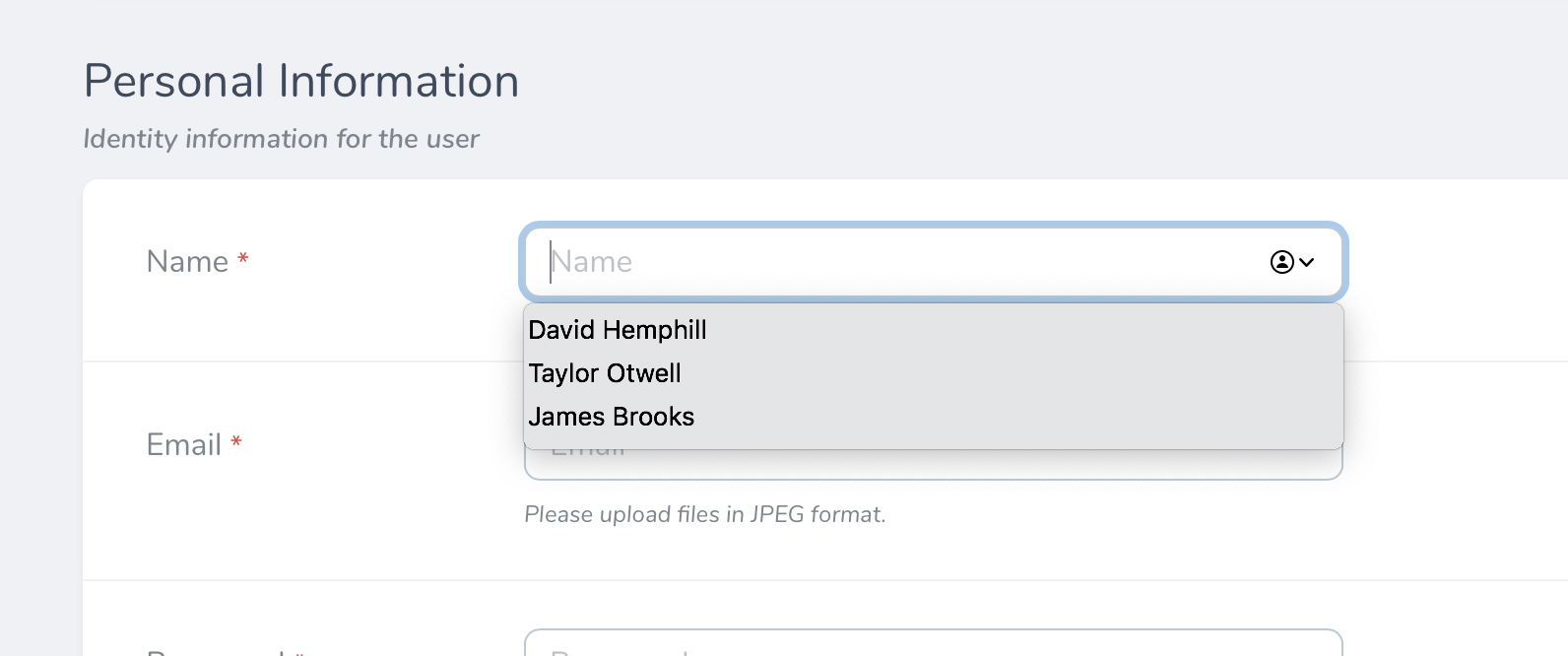Click the Password label at the bottom
Screen dimensions: 1568x656
(215, 651)
